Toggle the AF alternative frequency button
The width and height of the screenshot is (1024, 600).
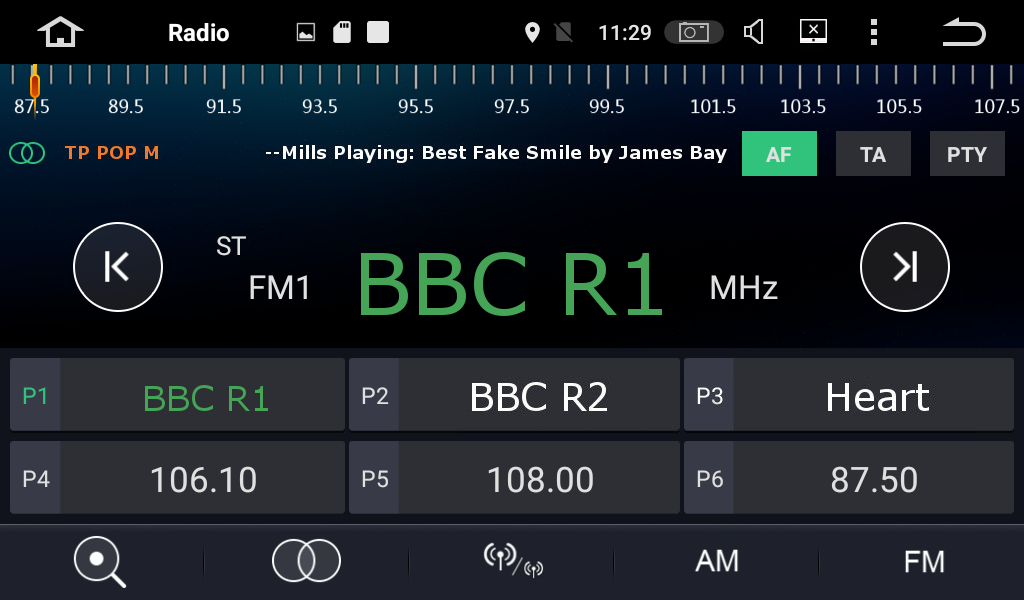pyautogui.click(x=779, y=154)
